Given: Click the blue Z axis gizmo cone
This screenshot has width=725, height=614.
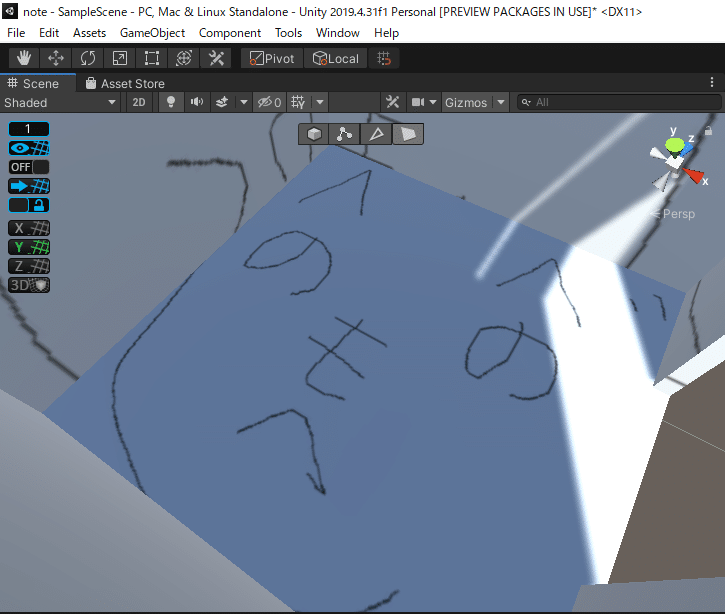Looking at the screenshot, I should 687,148.
